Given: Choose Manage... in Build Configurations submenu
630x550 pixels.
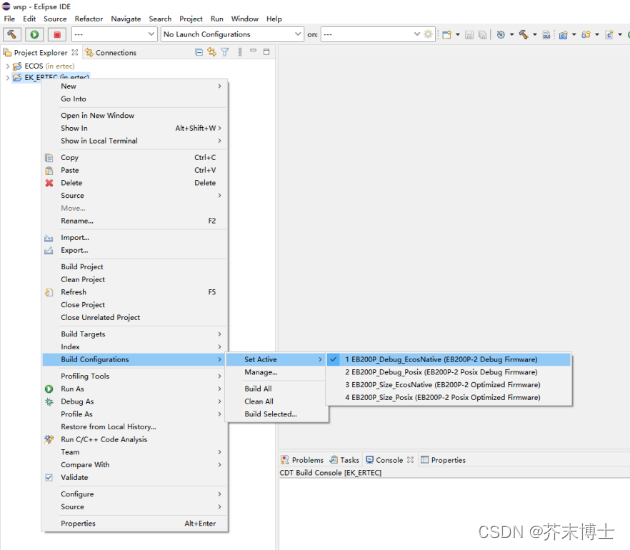Looking at the screenshot, I should [276, 372].
